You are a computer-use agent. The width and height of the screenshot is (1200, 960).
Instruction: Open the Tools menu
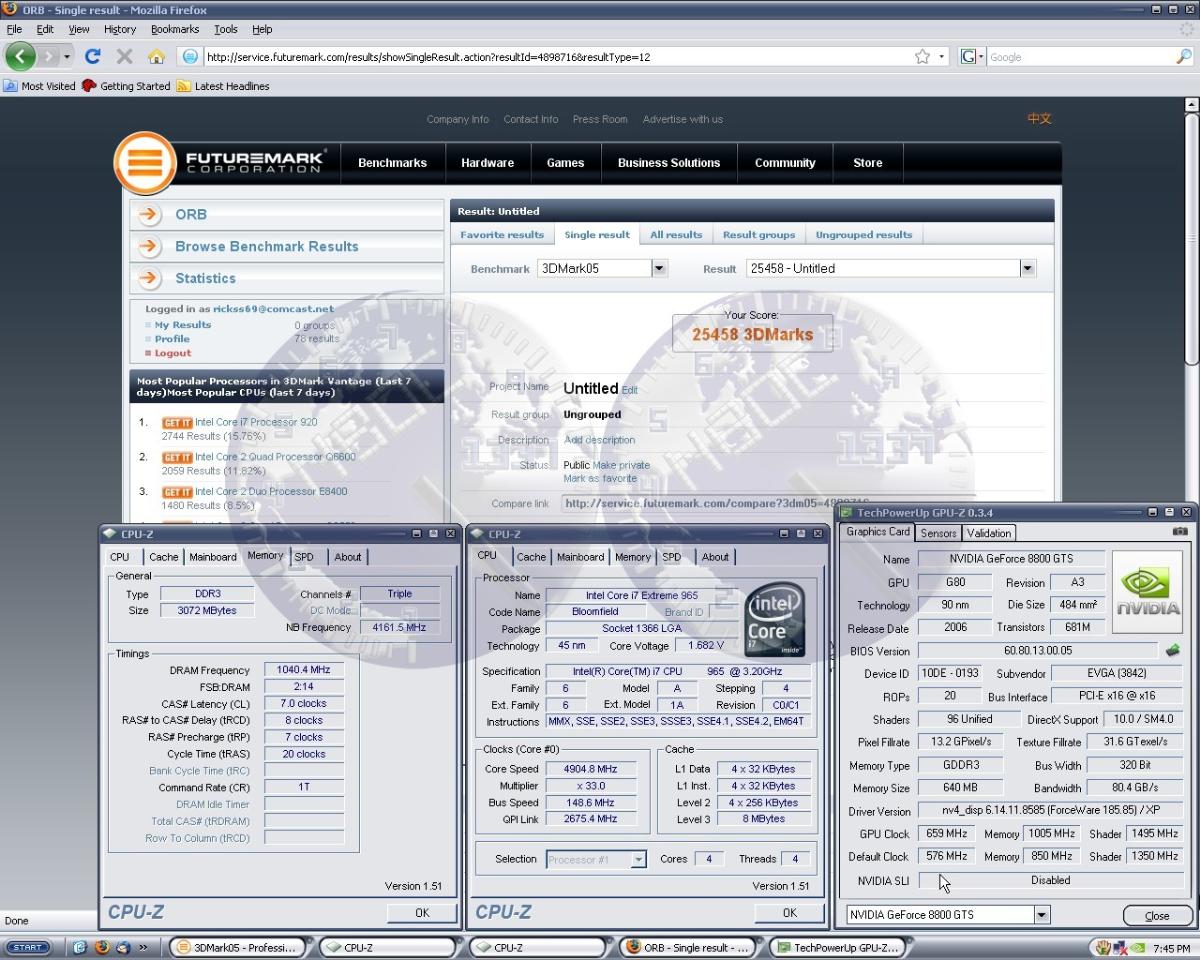tap(226, 29)
